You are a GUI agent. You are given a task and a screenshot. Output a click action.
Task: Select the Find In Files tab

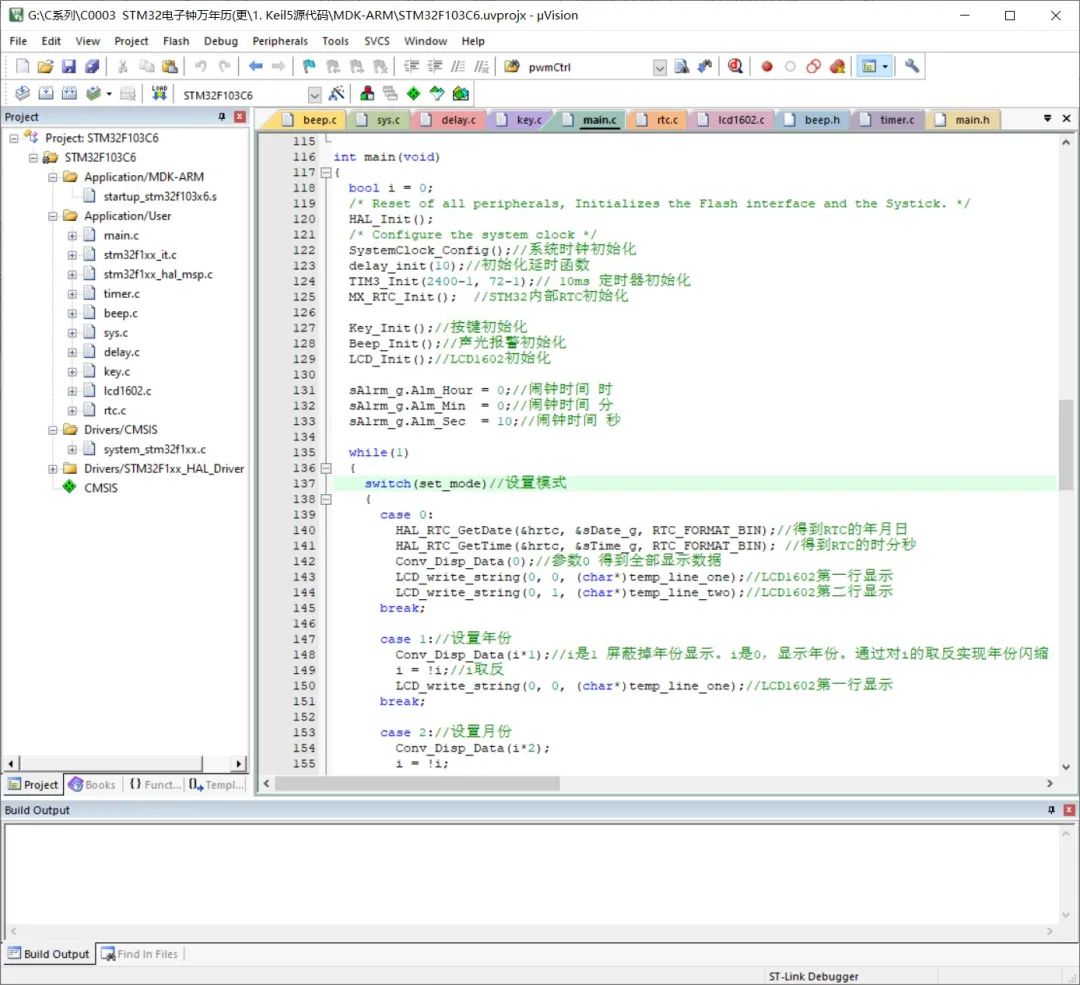pyautogui.click(x=140, y=954)
